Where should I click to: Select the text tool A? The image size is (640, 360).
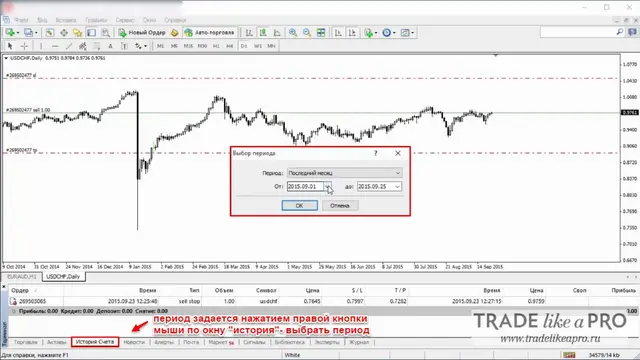click(110, 46)
